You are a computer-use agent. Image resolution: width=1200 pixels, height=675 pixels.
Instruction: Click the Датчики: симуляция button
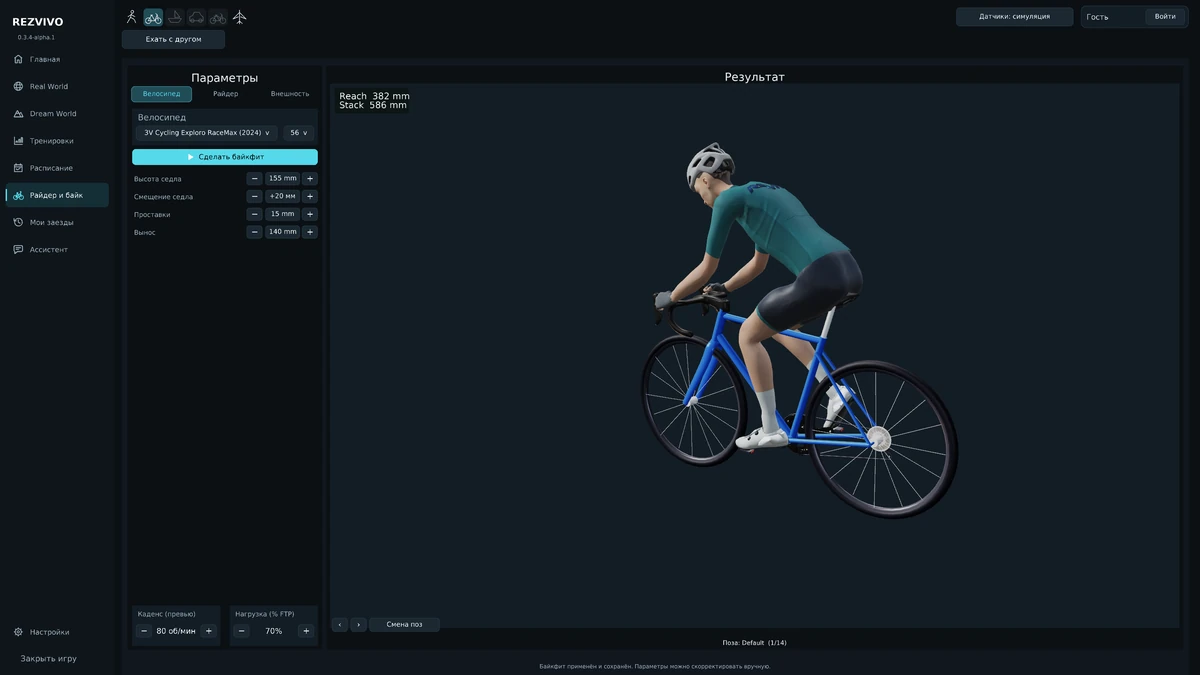tap(1014, 17)
